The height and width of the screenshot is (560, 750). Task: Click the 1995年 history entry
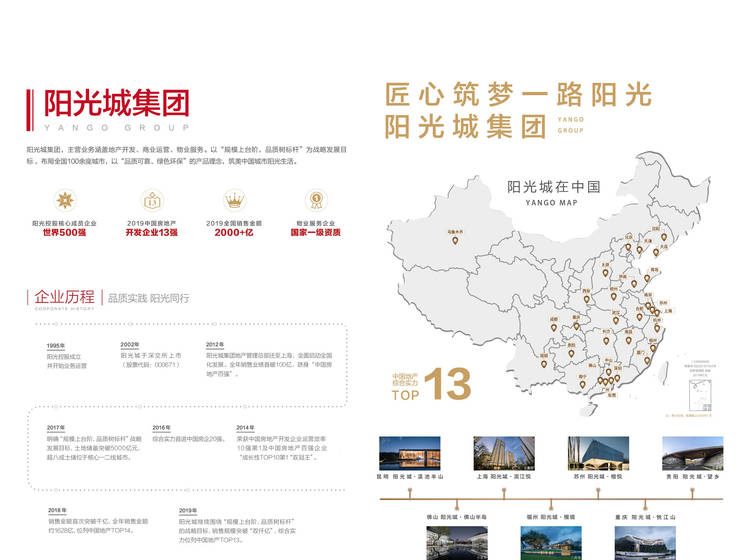click(x=67, y=356)
